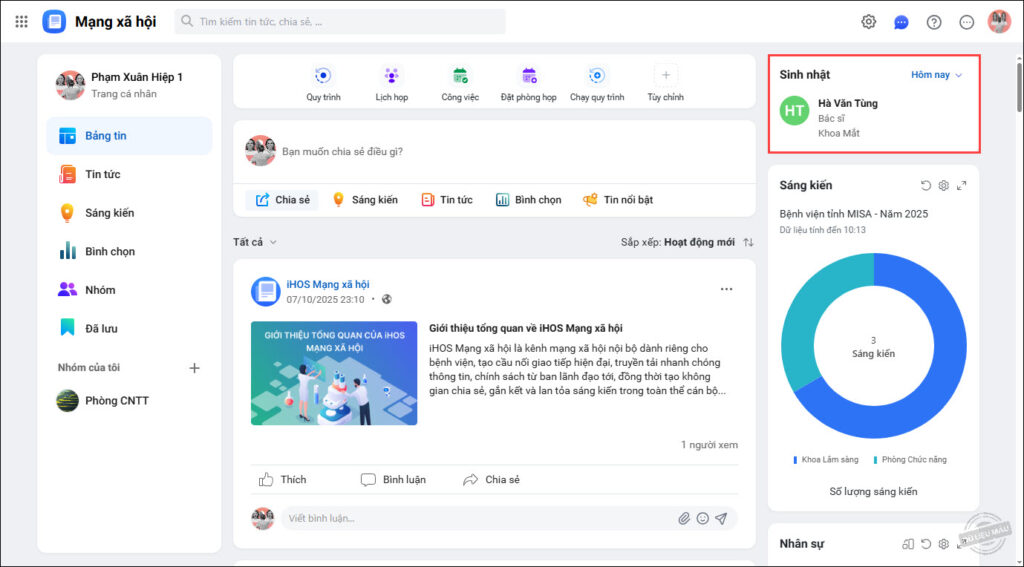Open the post thumbnail image
Image resolution: width=1024 pixels, height=567 pixels.
(x=334, y=373)
